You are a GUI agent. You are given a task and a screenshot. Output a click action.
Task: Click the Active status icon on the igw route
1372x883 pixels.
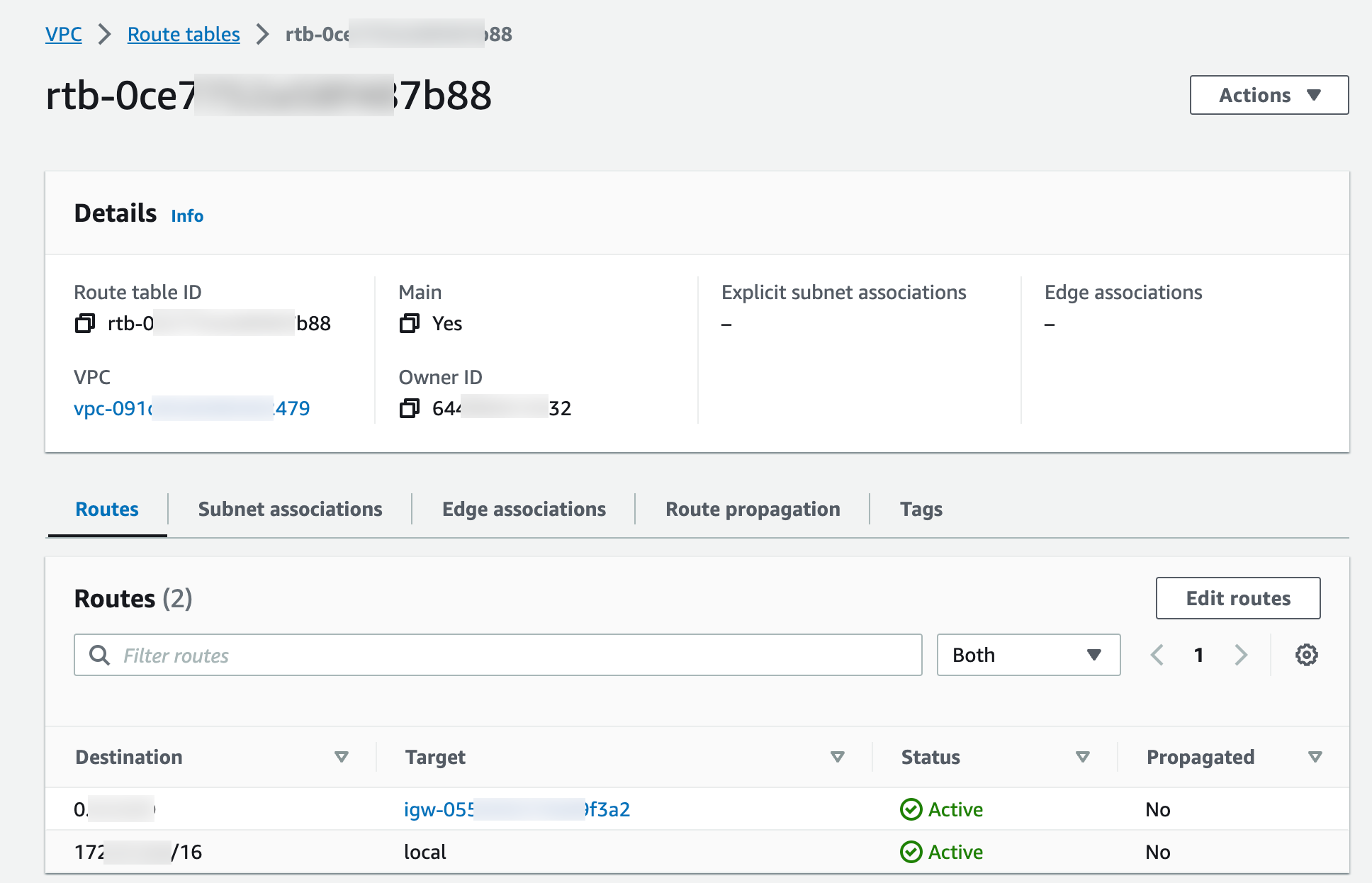[x=911, y=809]
